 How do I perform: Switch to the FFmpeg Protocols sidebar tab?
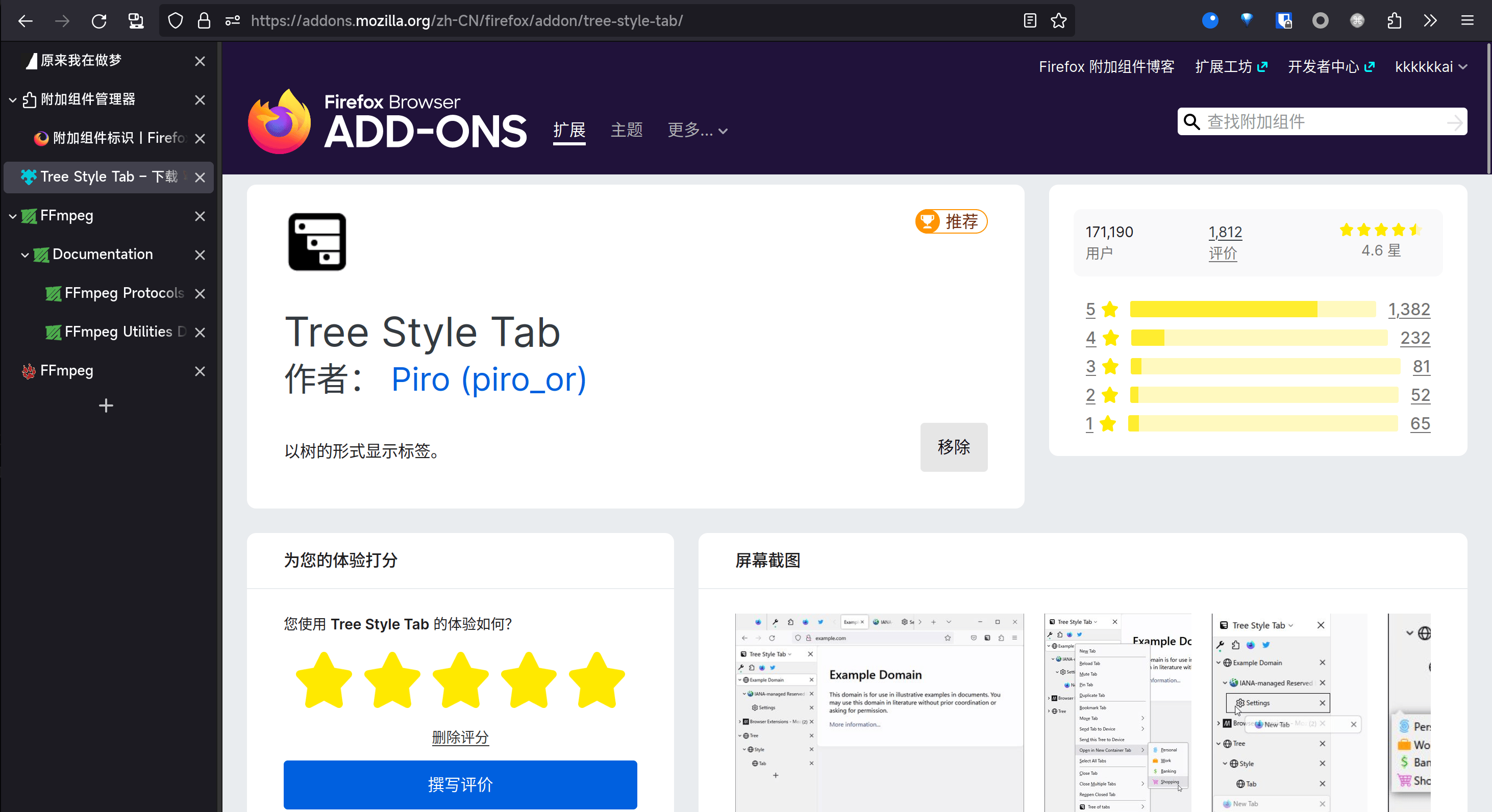coord(108,293)
